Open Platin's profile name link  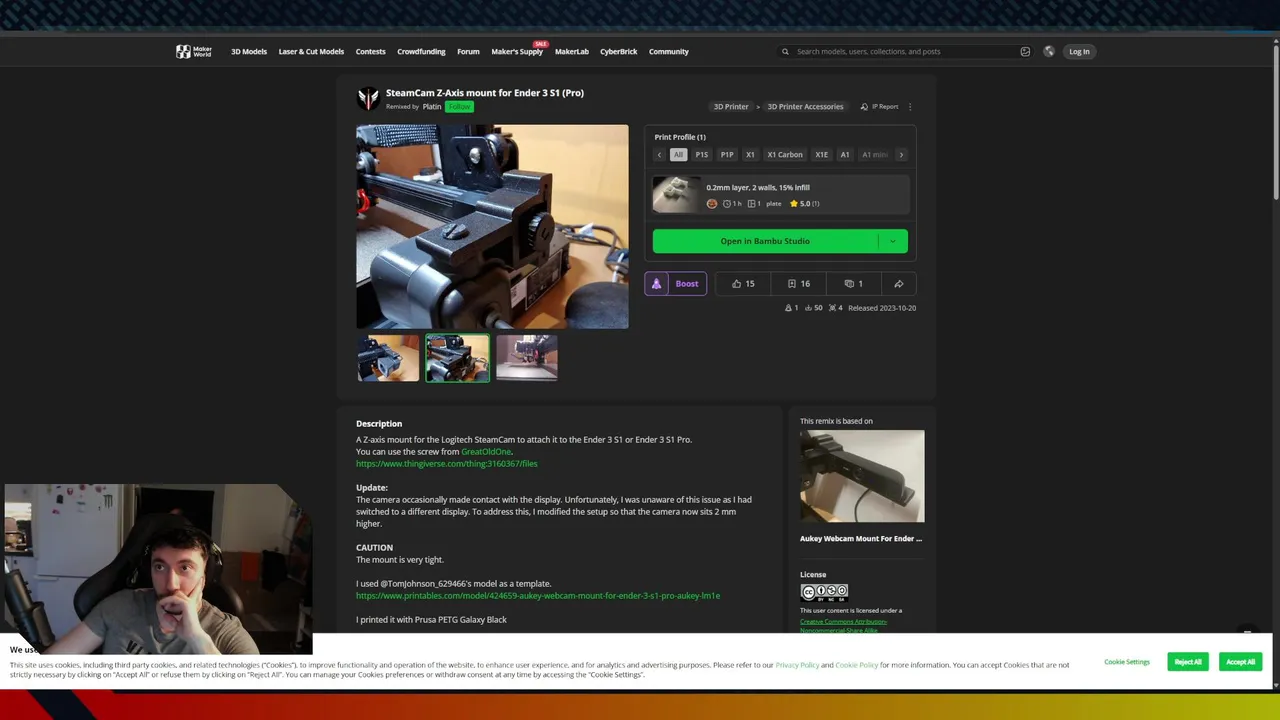point(431,106)
